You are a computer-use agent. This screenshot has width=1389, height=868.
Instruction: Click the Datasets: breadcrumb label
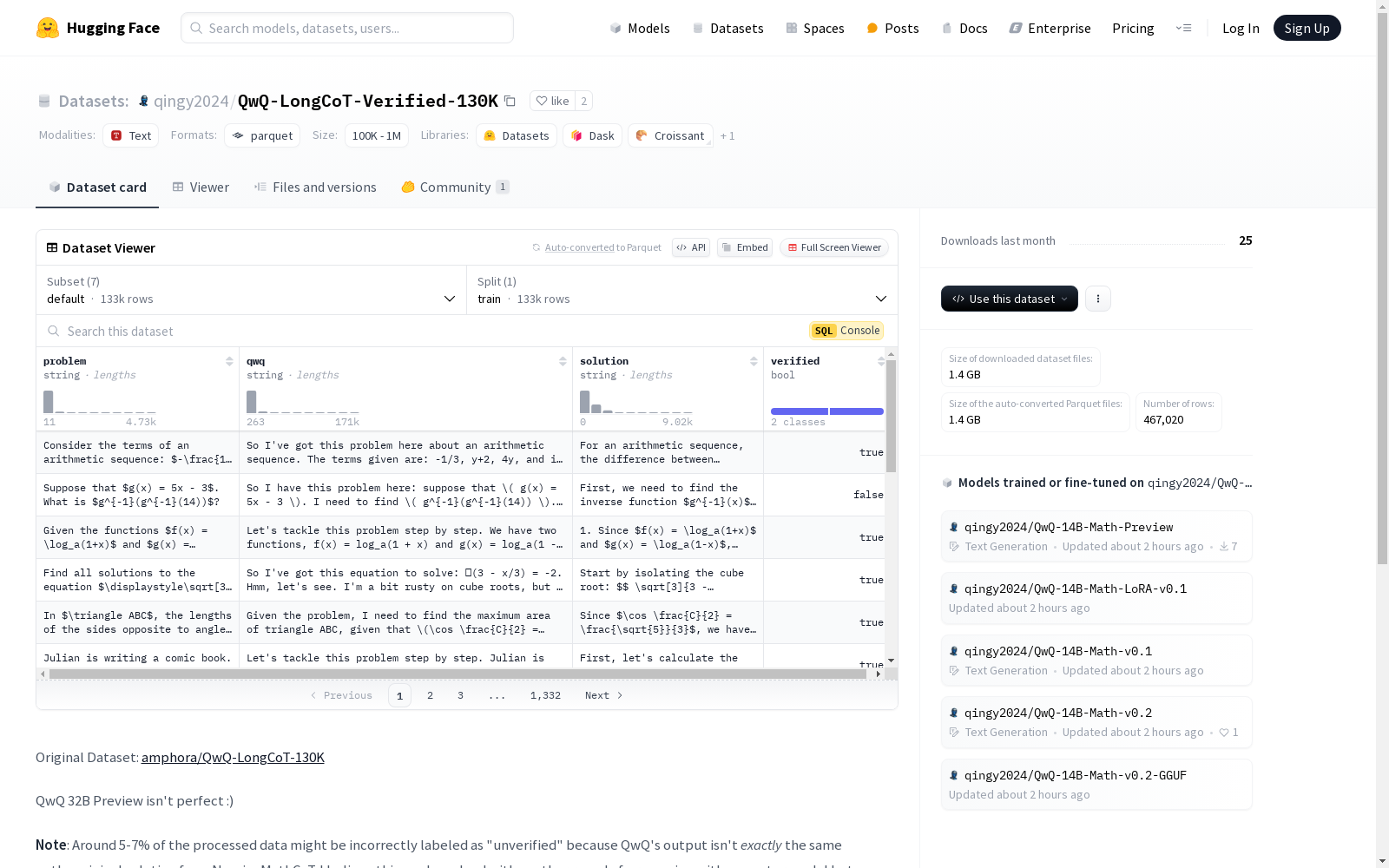point(94,101)
